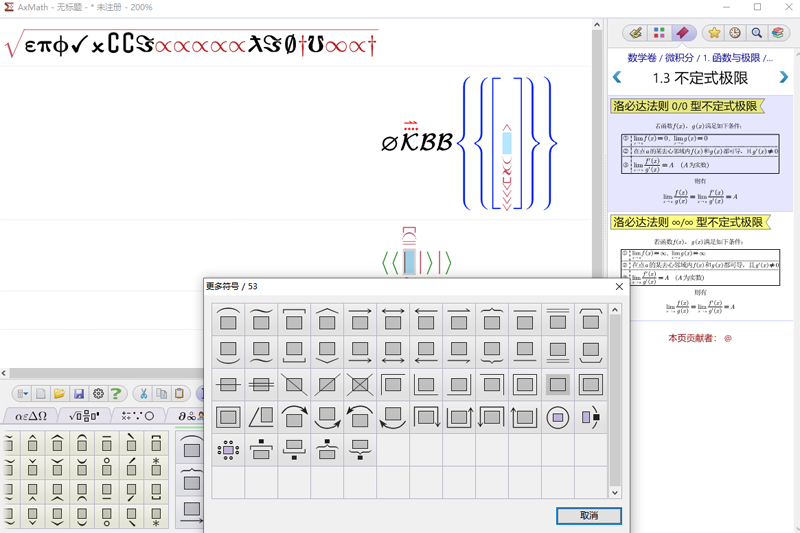Insert under-arc template in symbols dialog
This screenshot has height=533, width=800.
point(228,352)
